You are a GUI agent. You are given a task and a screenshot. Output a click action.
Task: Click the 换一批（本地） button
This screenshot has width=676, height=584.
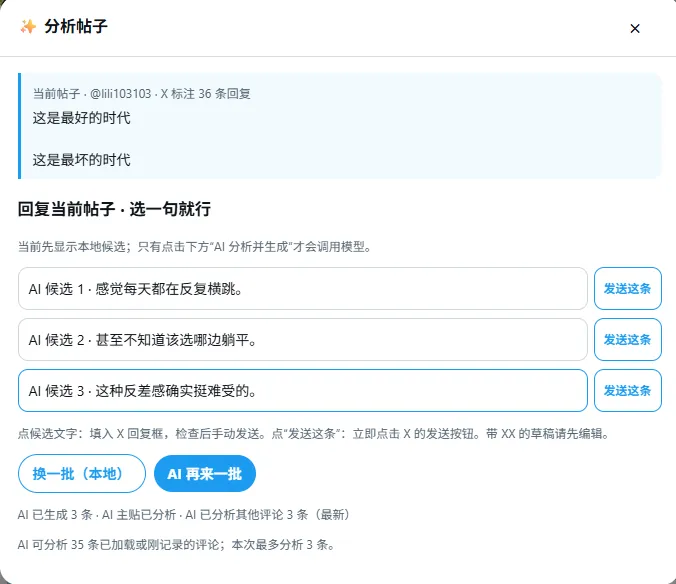82,474
